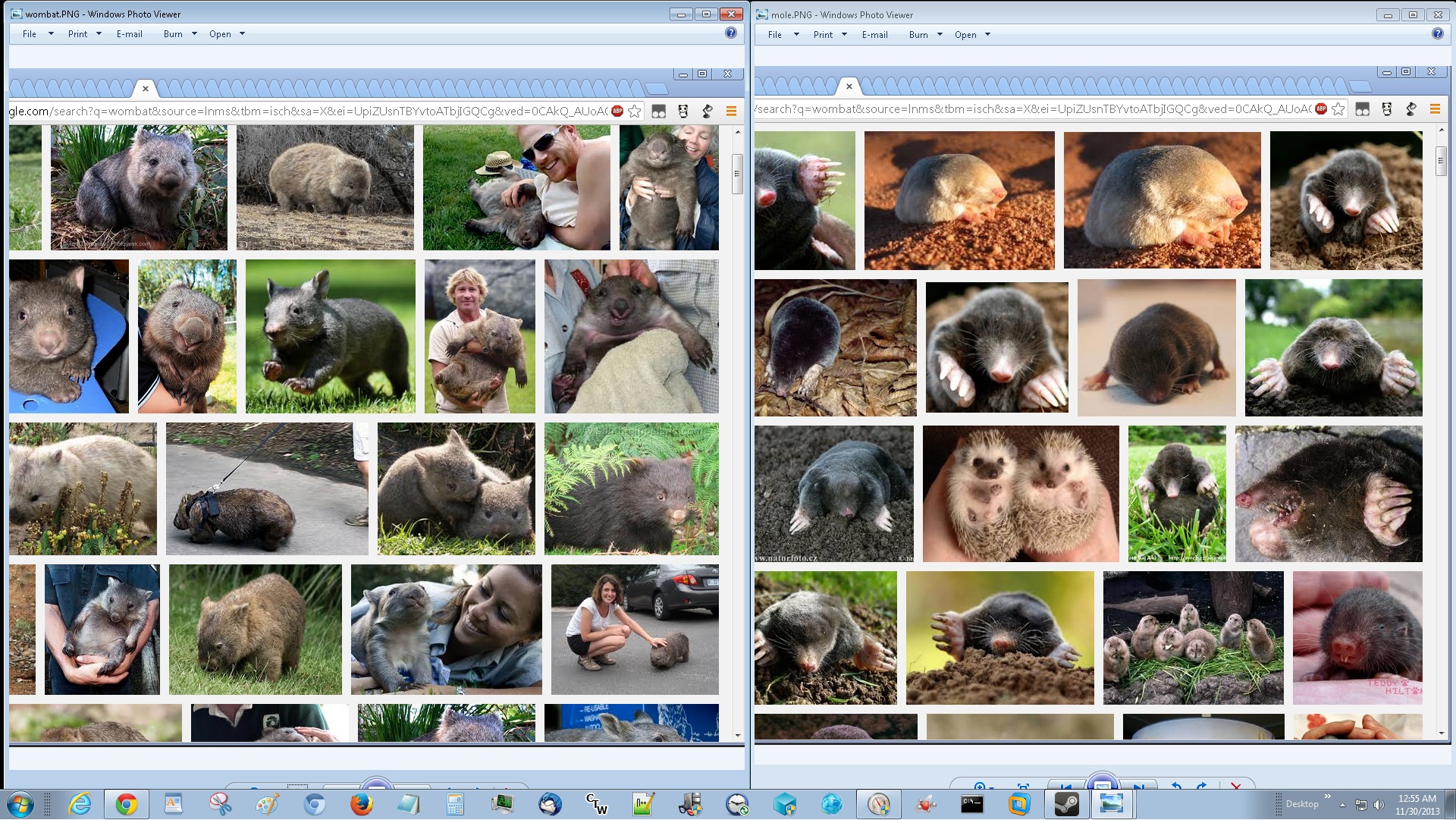The height and width of the screenshot is (820, 1456).
Task: Open the Internet Explorer taskbar icon
Action: (80, 804)
